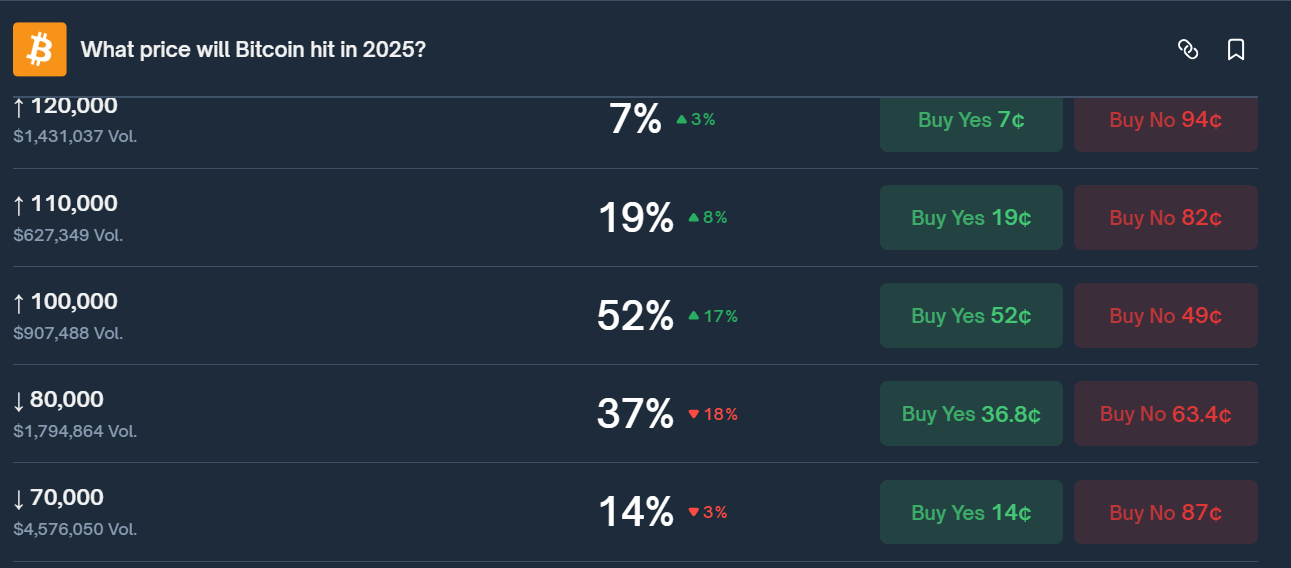Click Buy No 94¢ for 120,000
The image size is (1291, 568).
coord(1165,121)
